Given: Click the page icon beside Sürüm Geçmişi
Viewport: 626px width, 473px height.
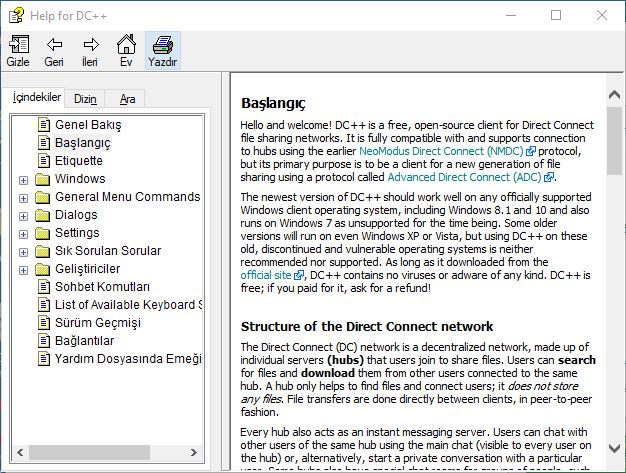Looking at the screenshot, I should [44, 323].
